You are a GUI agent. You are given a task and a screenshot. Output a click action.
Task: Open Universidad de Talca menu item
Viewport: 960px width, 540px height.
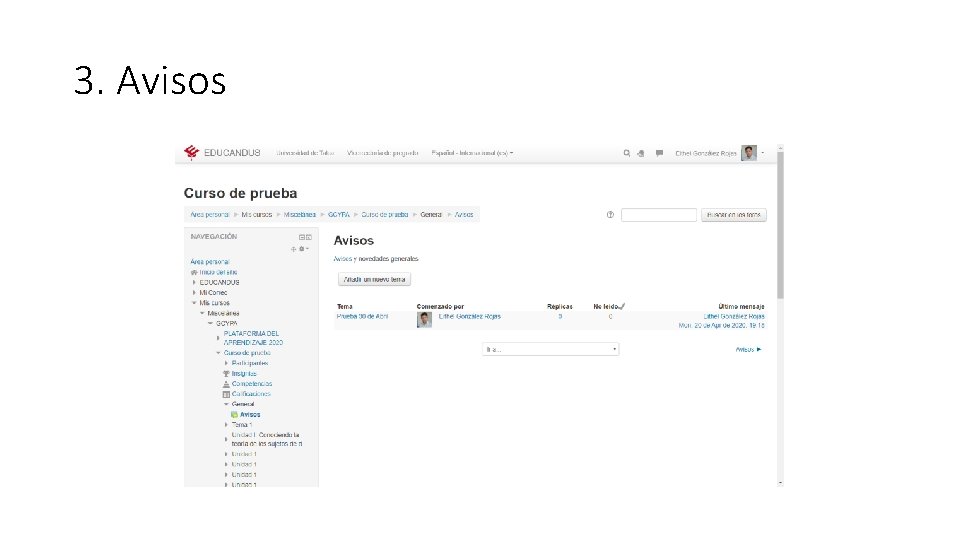(305, 153)
